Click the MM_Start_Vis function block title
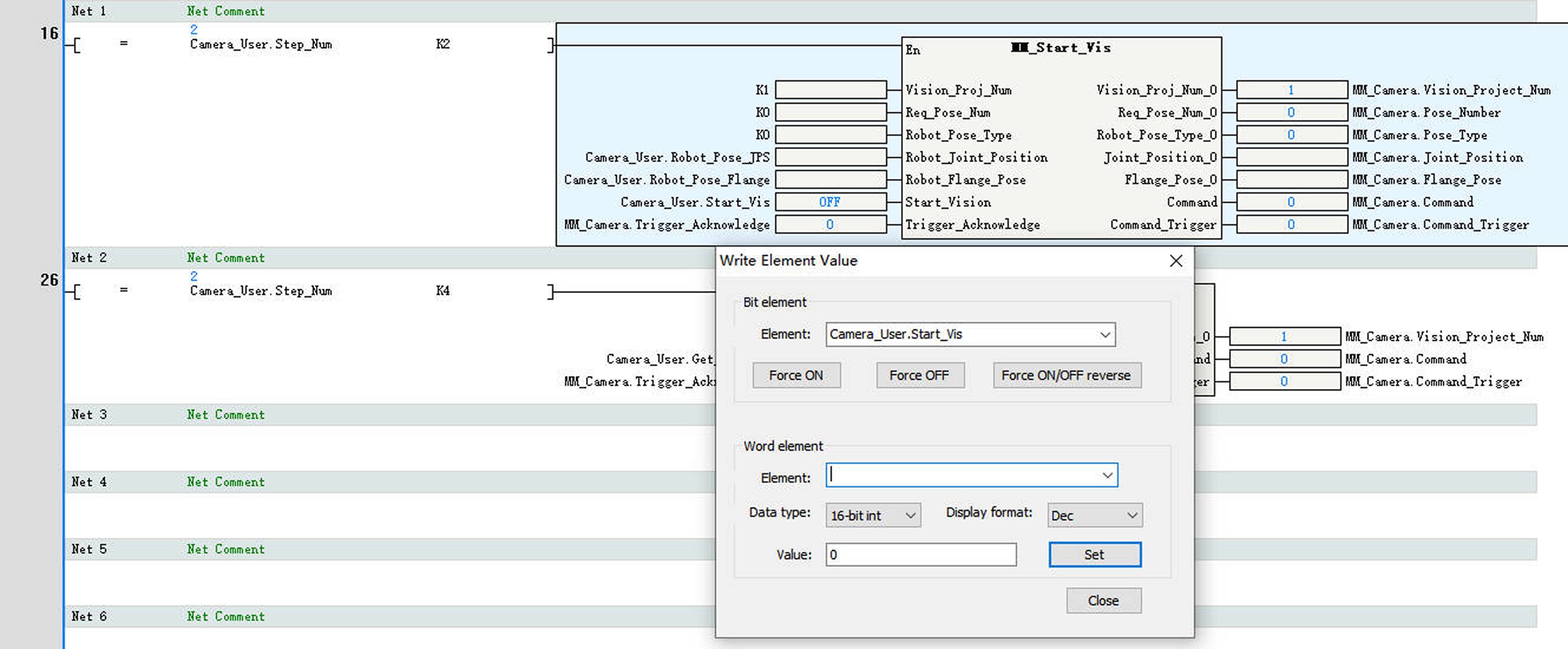This screenshot has height=649, width=1568. click(1060, 47)
